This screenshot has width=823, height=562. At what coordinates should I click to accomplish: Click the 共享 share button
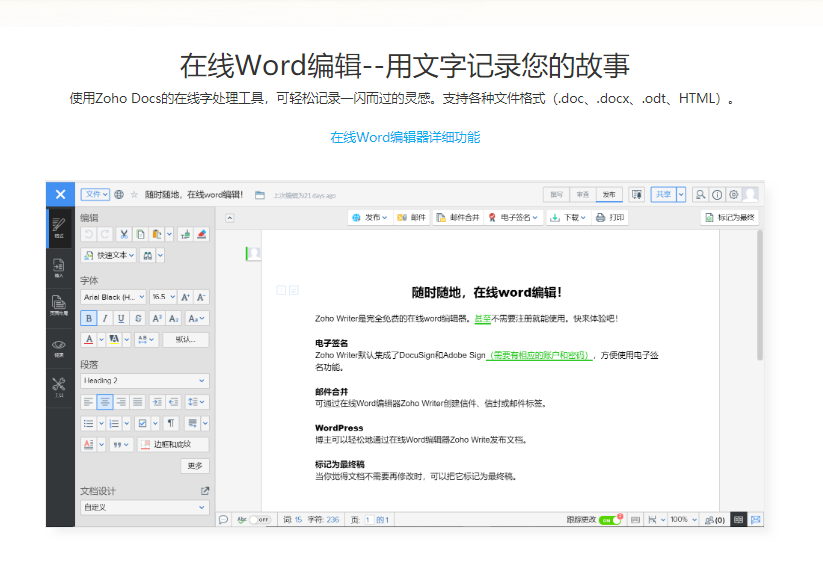point(663,195)
